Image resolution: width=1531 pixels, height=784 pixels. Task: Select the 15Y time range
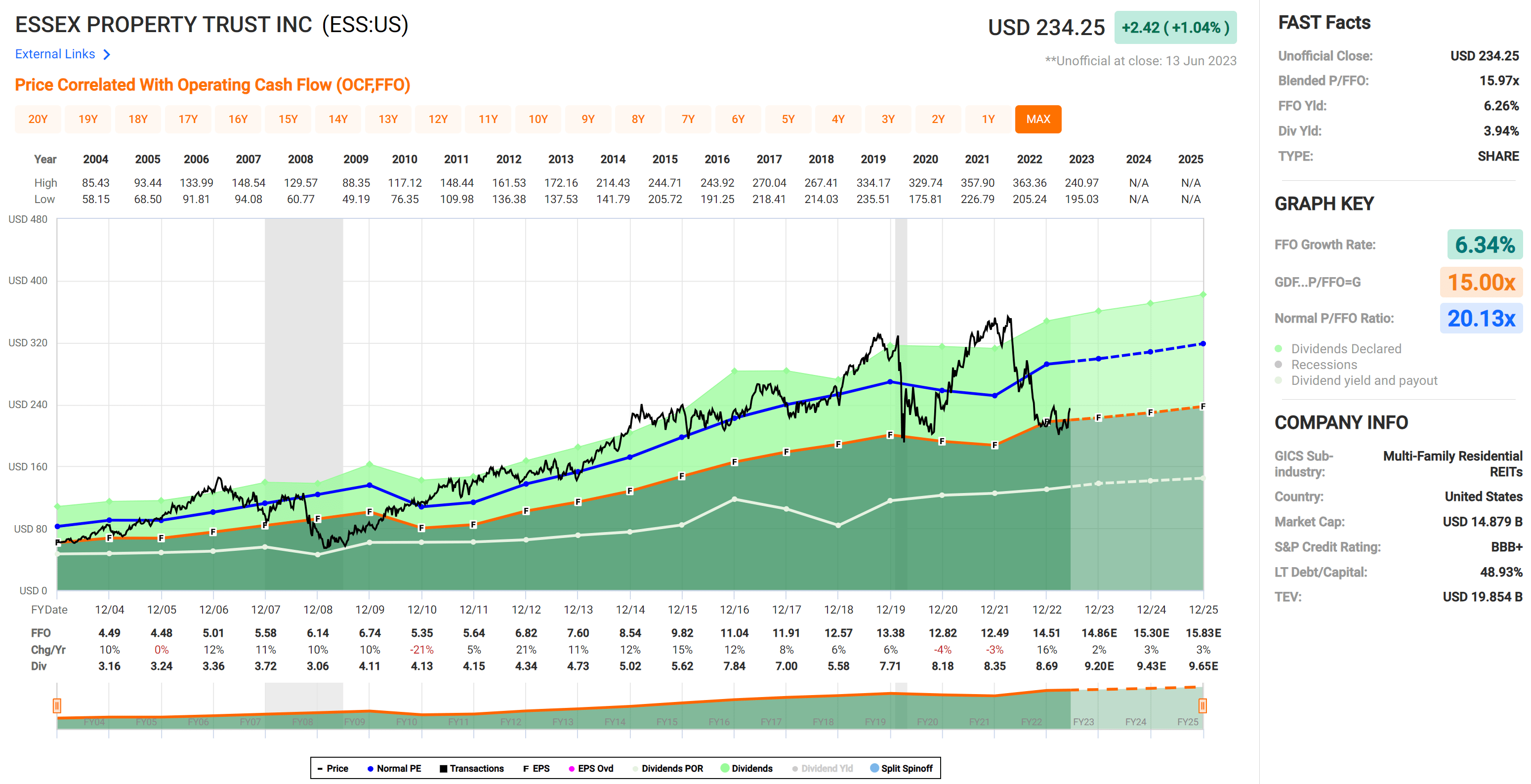coord(288,119)
